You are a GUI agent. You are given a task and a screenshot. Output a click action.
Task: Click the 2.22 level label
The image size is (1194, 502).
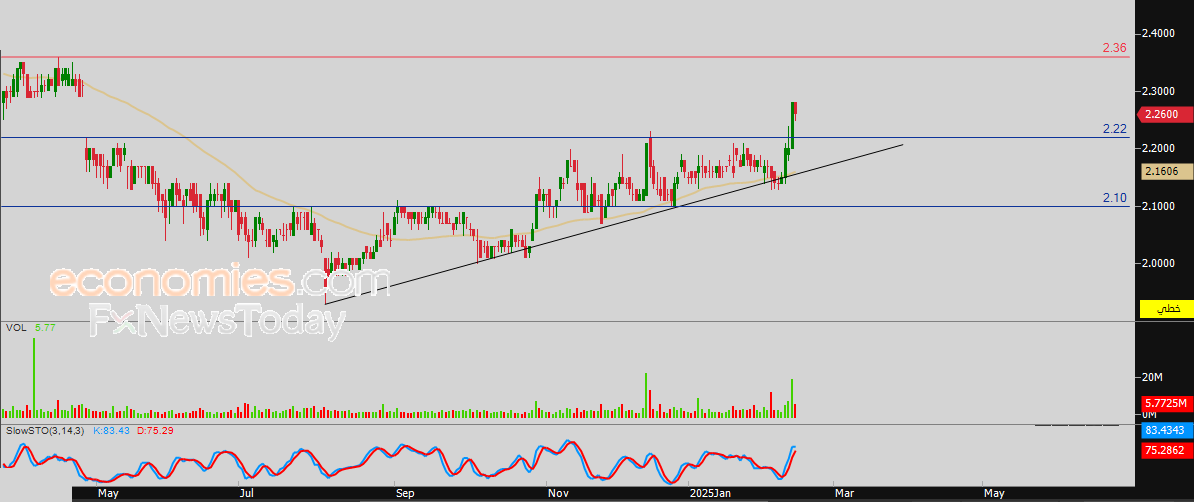tap(1114, 129)
